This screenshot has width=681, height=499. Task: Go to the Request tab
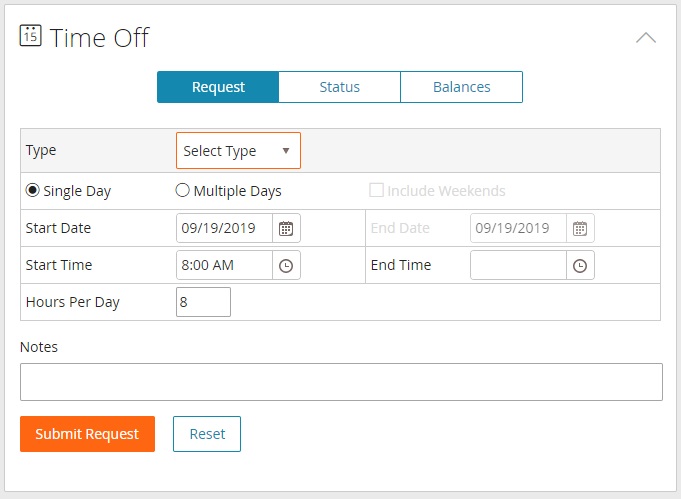coord(218,87)
